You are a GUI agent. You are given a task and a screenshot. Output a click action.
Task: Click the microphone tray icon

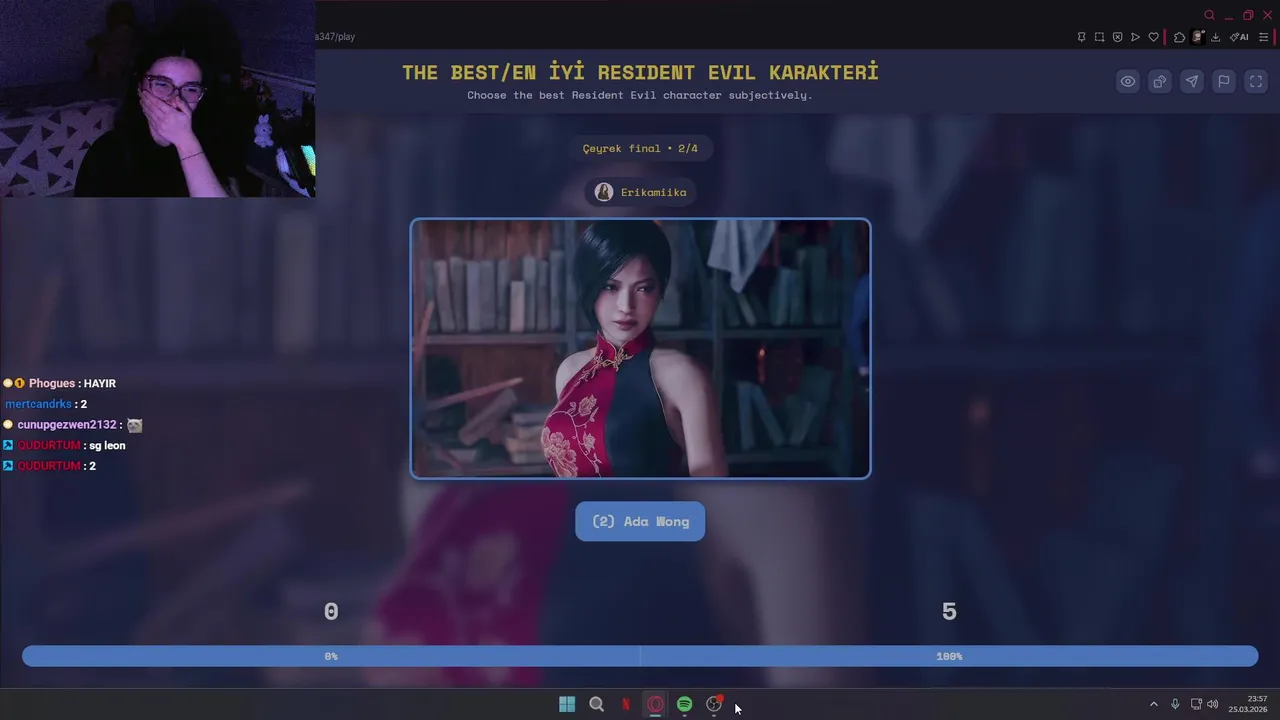click(x=1175, y=704)
